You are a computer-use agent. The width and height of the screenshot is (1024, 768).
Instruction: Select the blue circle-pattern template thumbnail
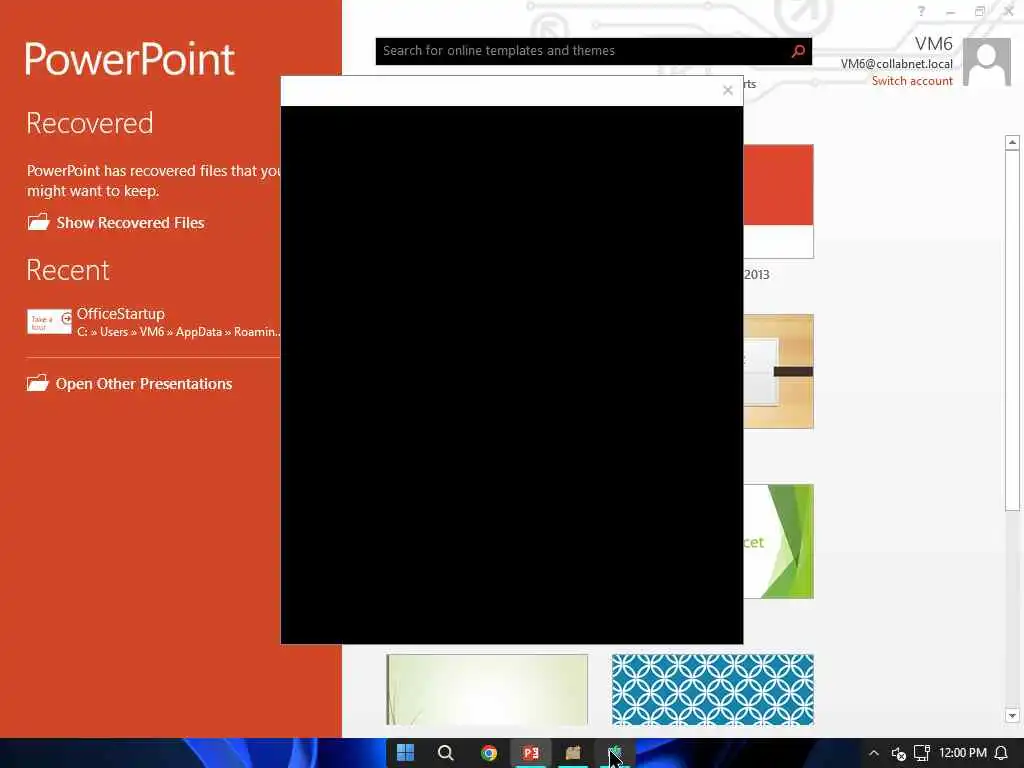[712, 690]
